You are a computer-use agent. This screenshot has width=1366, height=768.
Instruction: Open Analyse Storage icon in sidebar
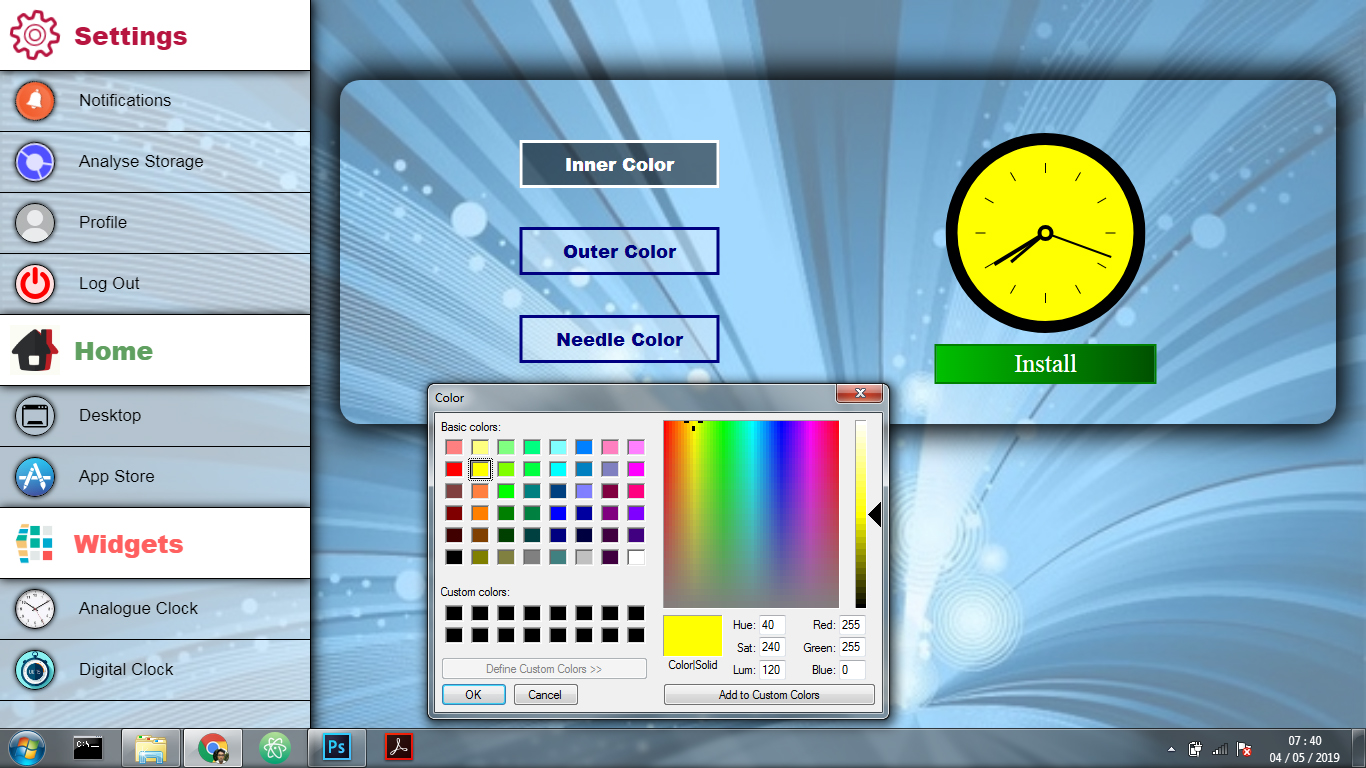click(35, 161)
